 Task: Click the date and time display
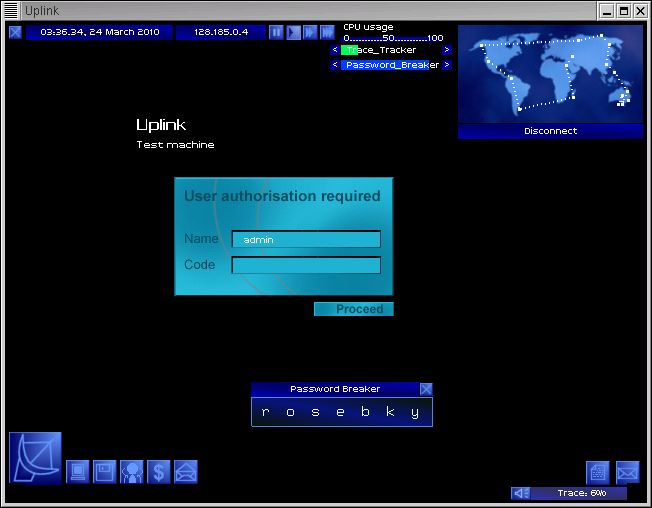(99, 32)
